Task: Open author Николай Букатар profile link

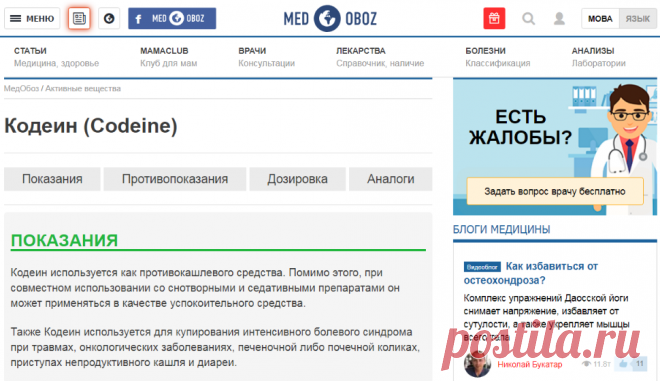Action: [x=530, y=364]
